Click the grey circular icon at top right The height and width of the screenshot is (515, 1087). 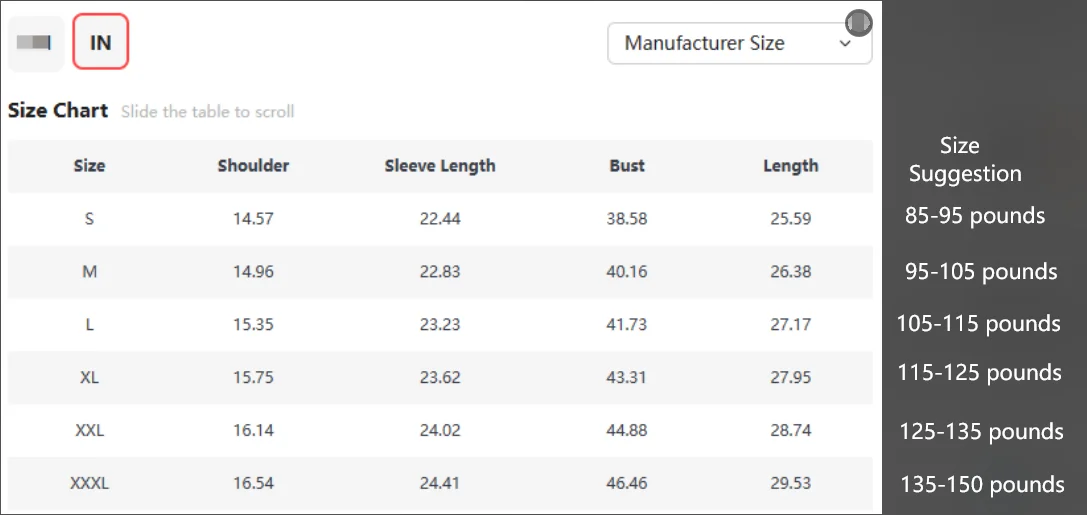tap(858, 22)
